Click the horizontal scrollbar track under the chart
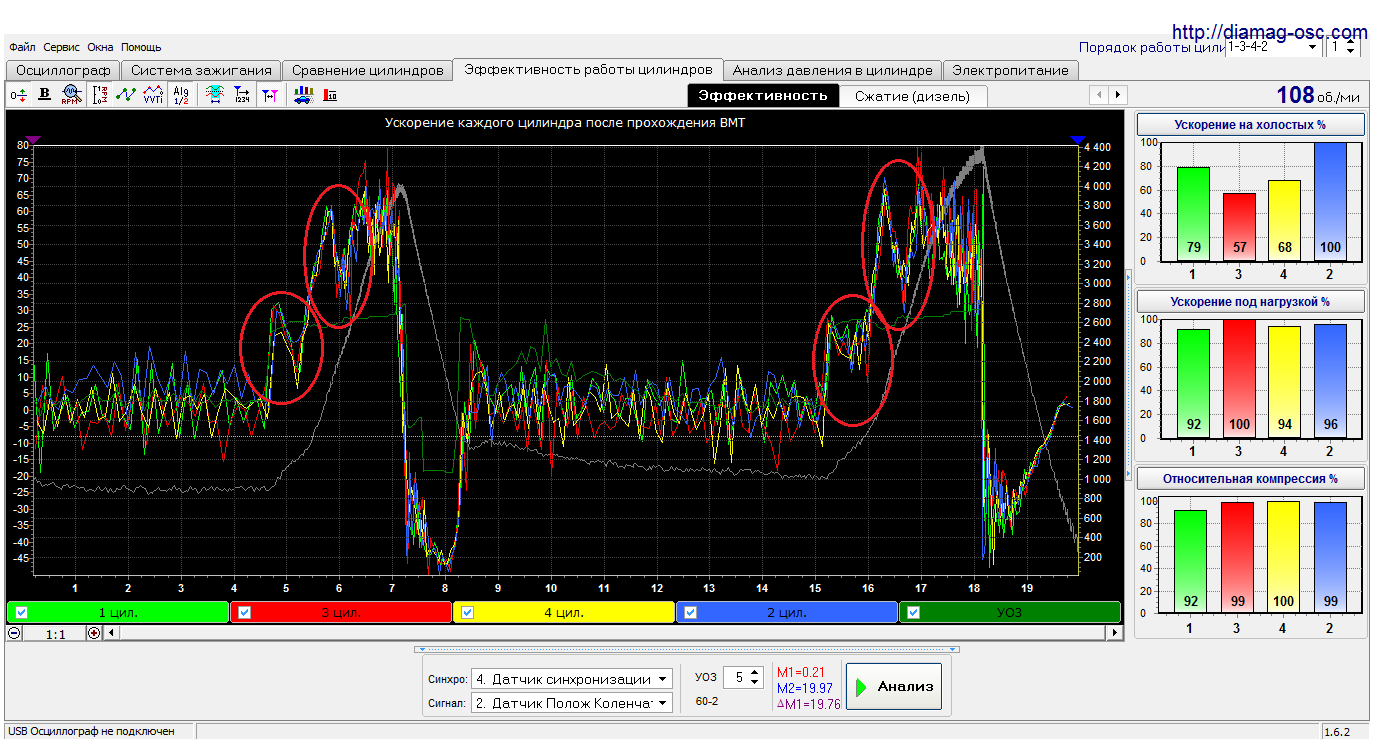This screenshot has width=1382, height=744. pos(612,633)
